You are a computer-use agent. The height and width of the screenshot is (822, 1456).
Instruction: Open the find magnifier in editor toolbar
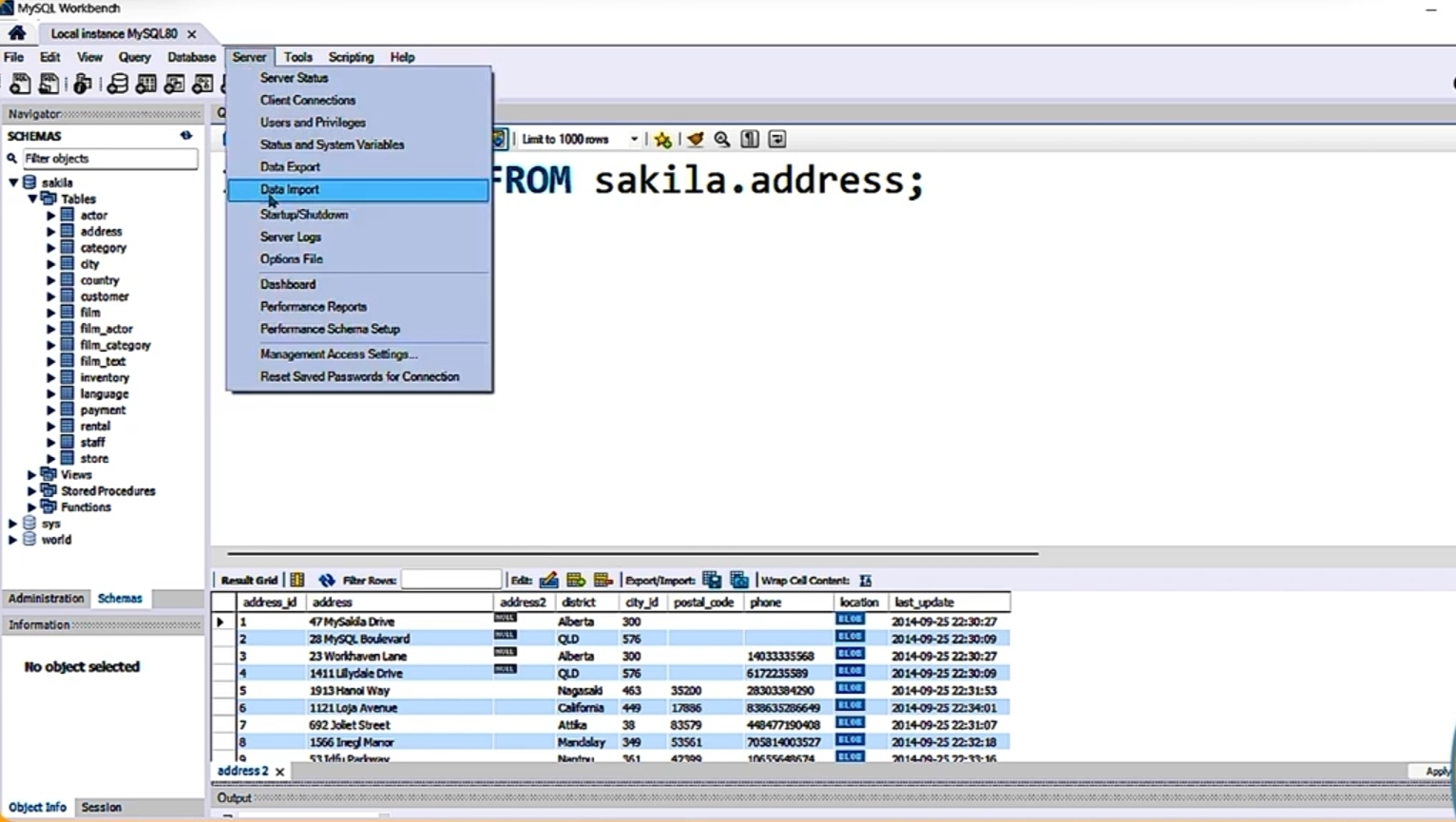coord(722,140)
